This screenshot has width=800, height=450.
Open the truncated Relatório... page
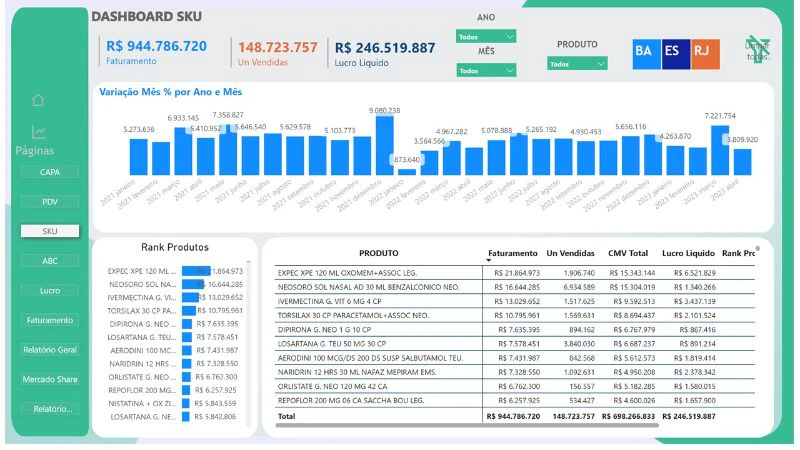click(x=50, y=409)
